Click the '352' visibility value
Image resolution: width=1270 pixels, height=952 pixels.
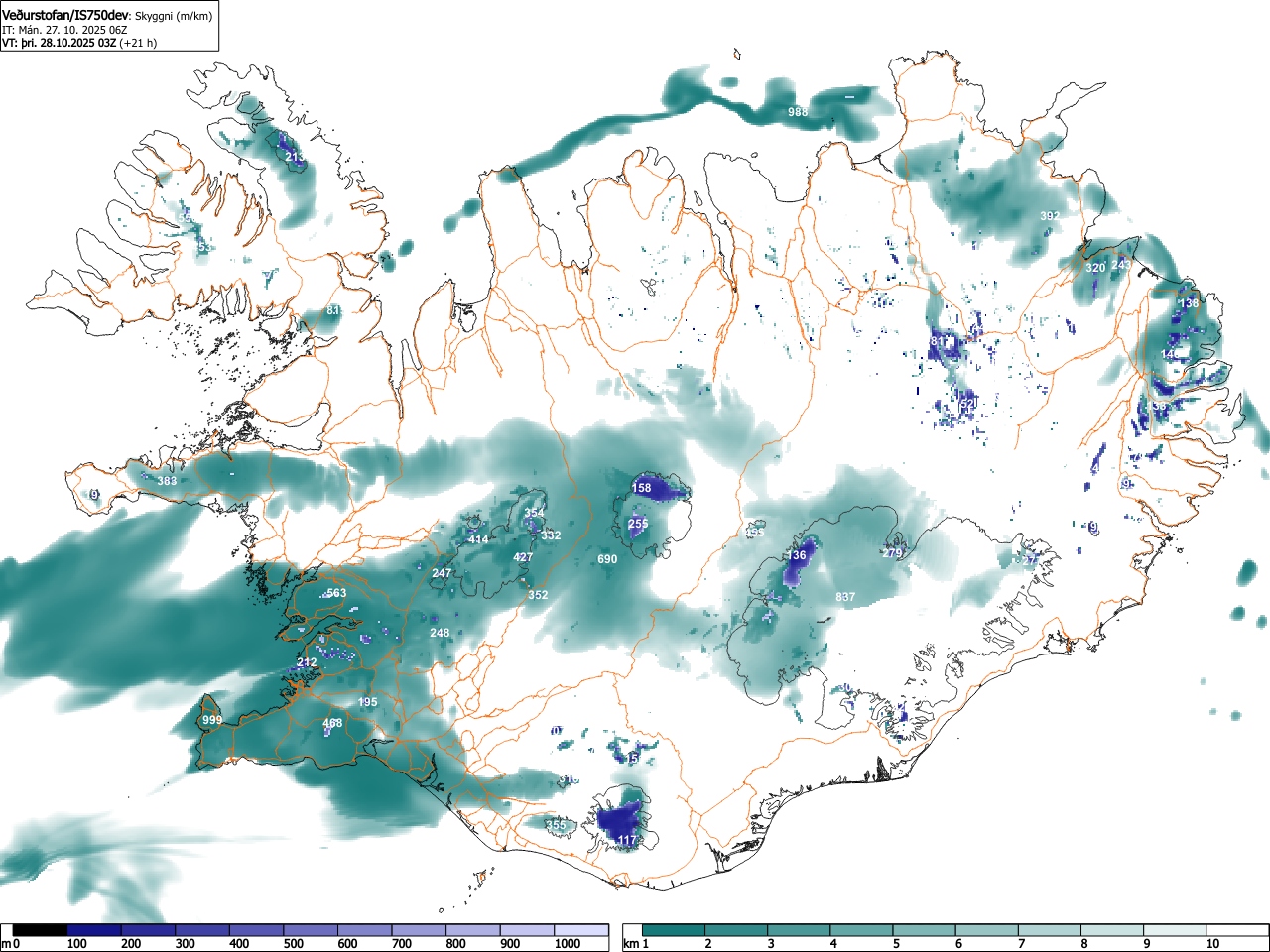[x=538, y=595]
